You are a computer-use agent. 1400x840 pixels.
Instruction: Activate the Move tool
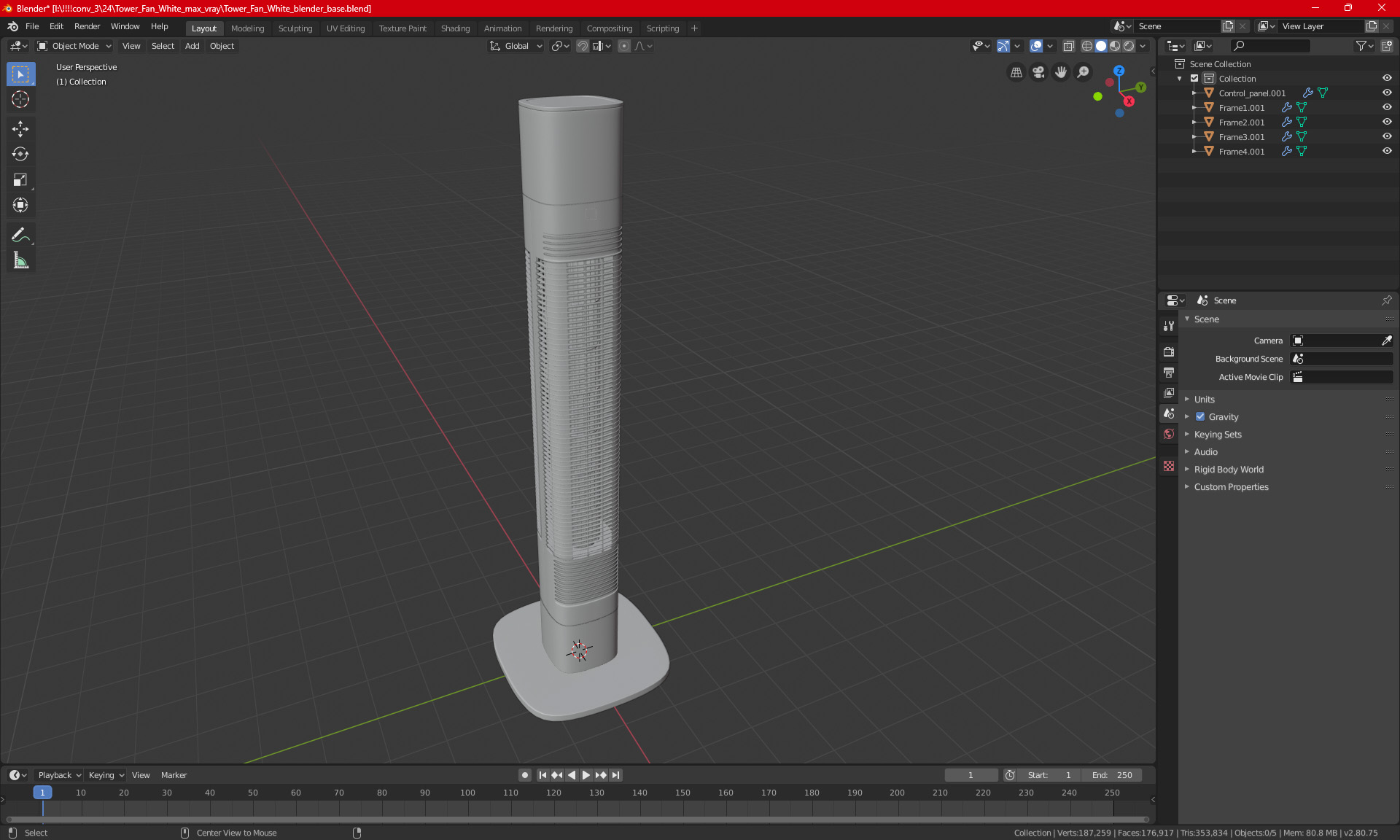point(20,129)
